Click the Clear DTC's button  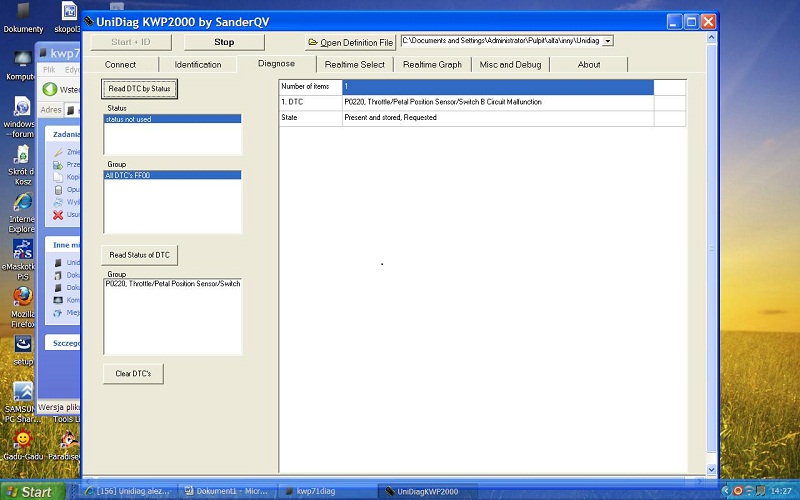(133, 373)
